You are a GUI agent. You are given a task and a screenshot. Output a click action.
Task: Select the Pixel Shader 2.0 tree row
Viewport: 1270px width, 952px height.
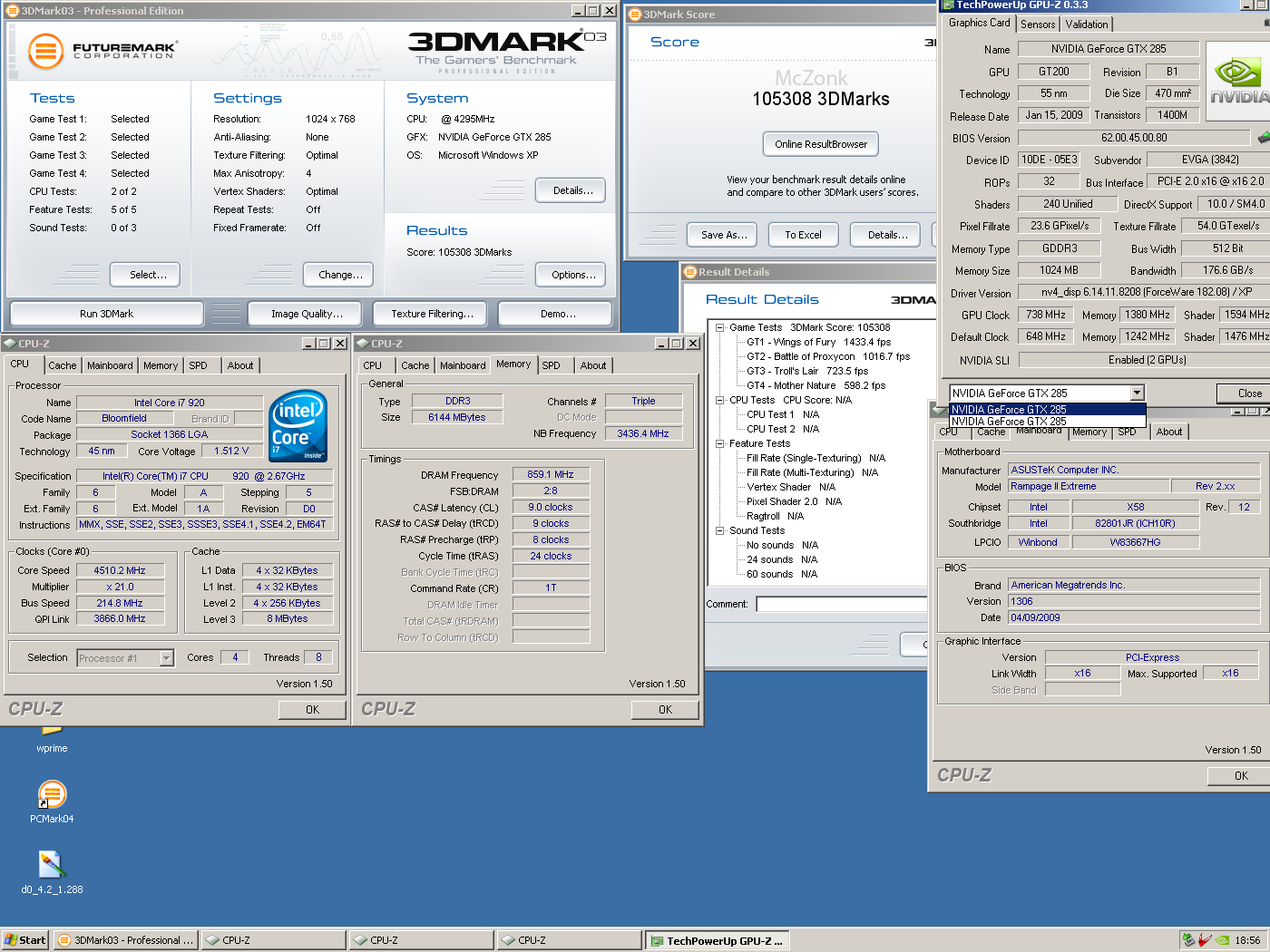tap(794, 501)
